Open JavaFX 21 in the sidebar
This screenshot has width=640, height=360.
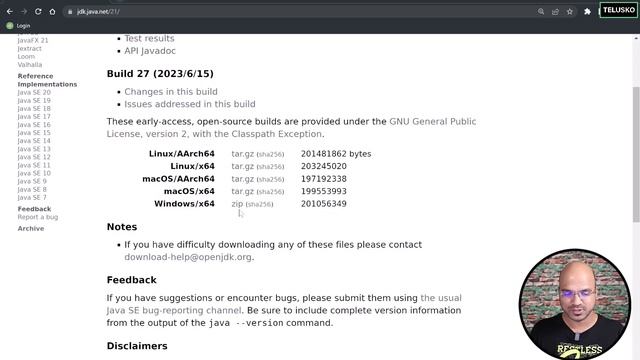point(33,40)
